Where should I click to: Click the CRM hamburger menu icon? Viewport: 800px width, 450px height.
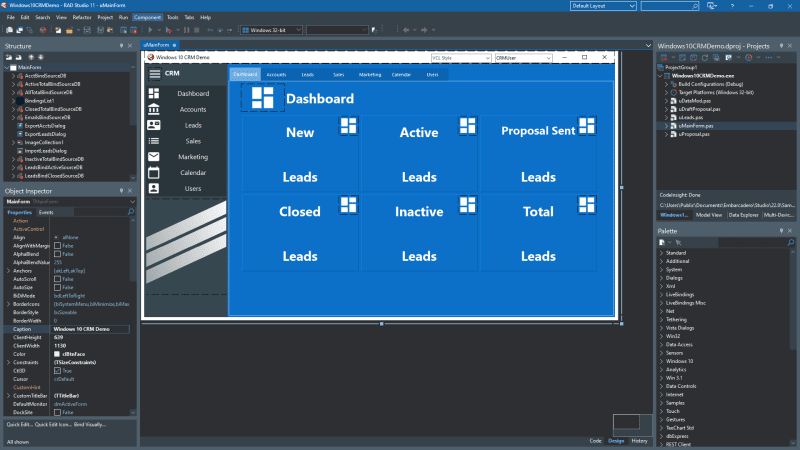click(x=154, y=74)
